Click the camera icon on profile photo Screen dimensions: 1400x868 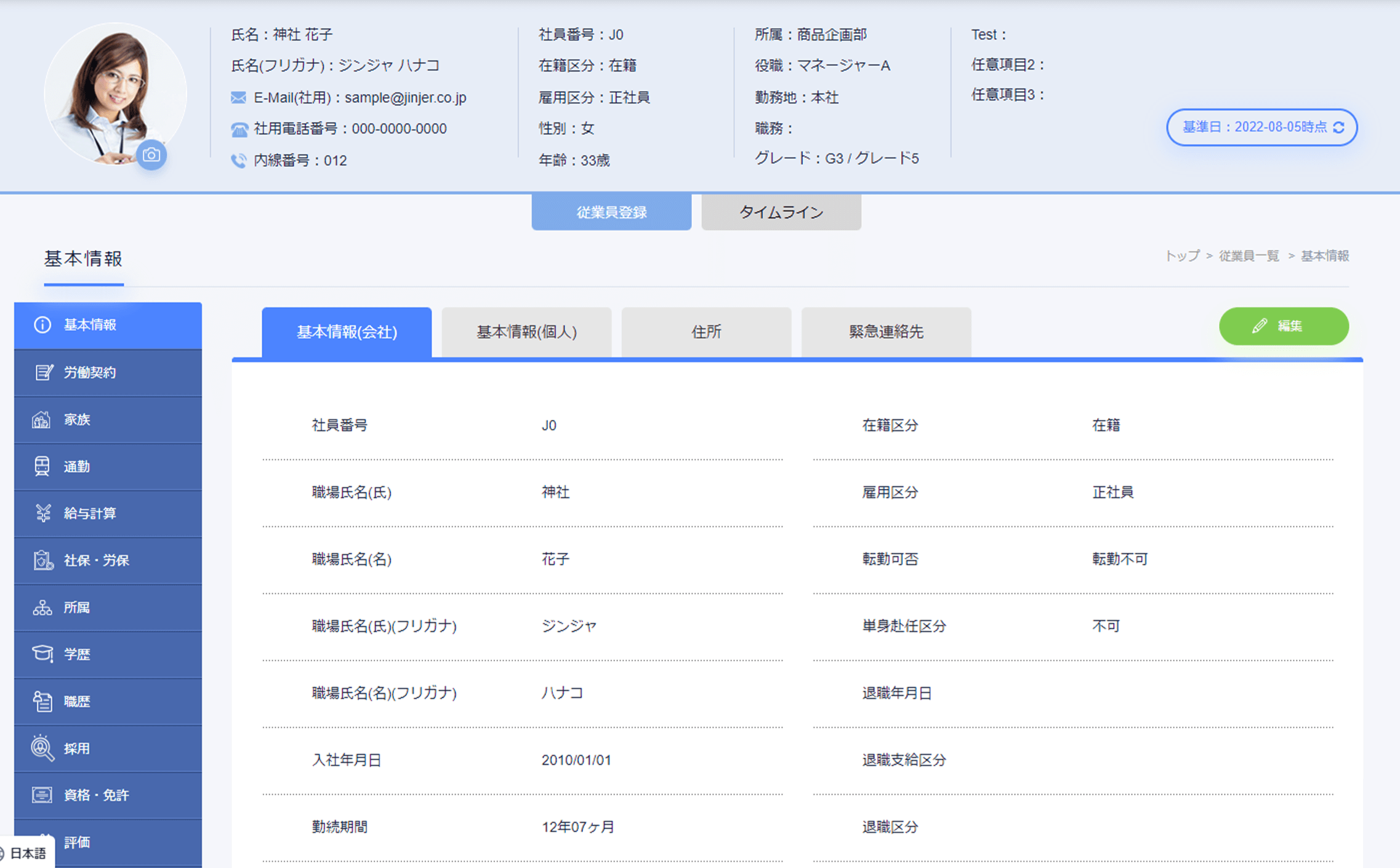click(151, 155)
